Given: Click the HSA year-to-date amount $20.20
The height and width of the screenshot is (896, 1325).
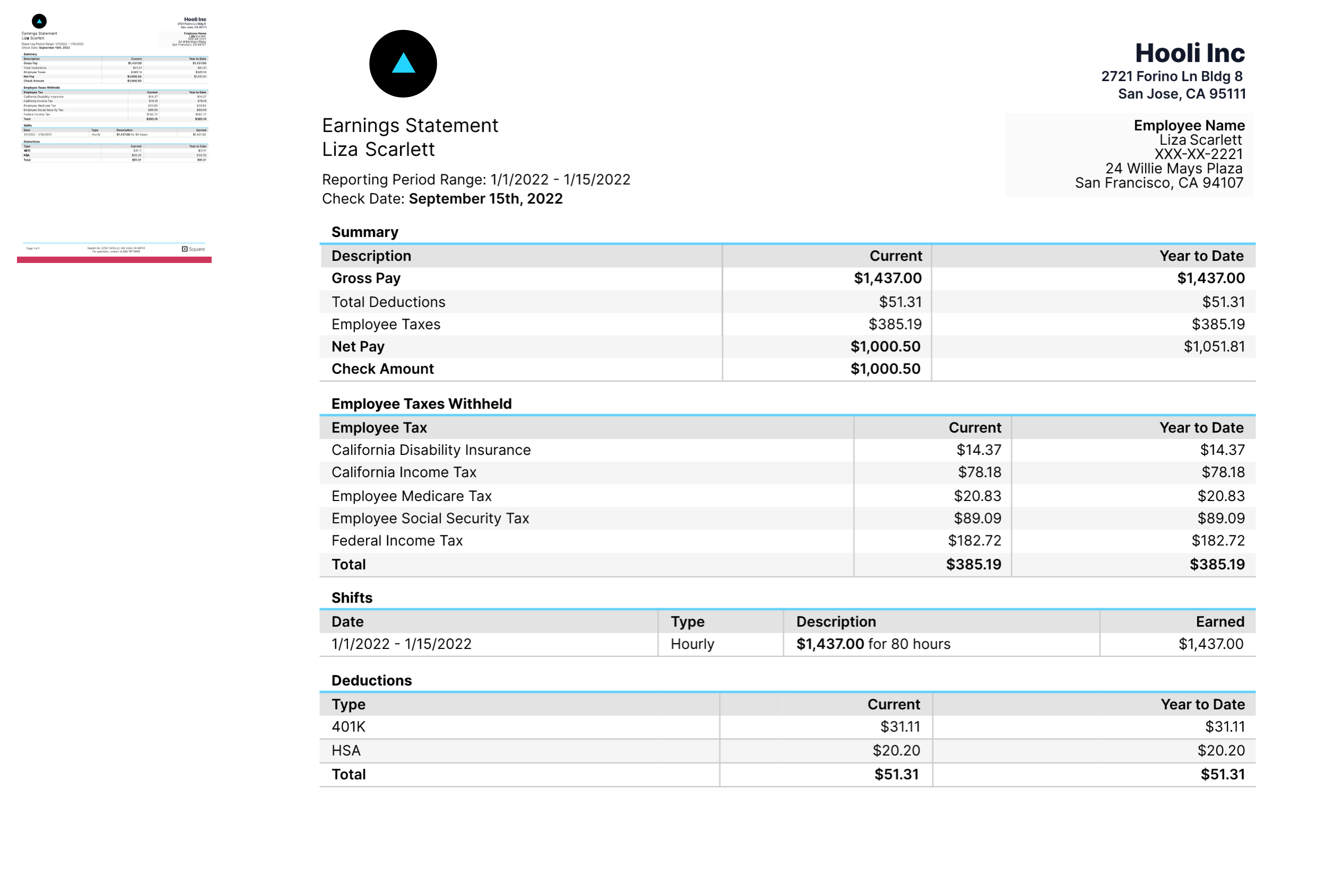Looking at the screenshot, I should (1221, 751).
